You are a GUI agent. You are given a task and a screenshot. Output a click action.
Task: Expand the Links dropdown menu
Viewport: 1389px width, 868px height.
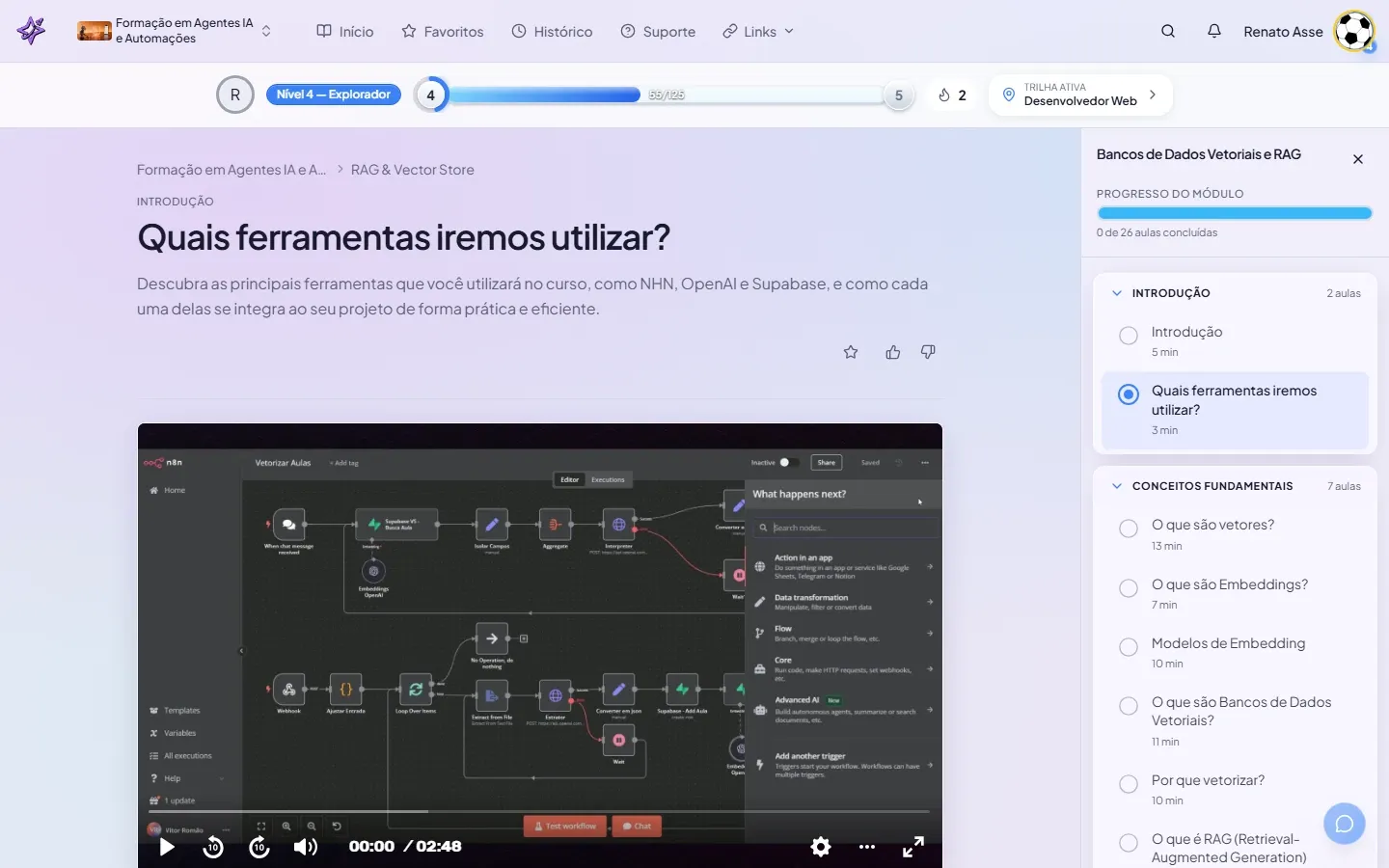(x=758, y=31)
